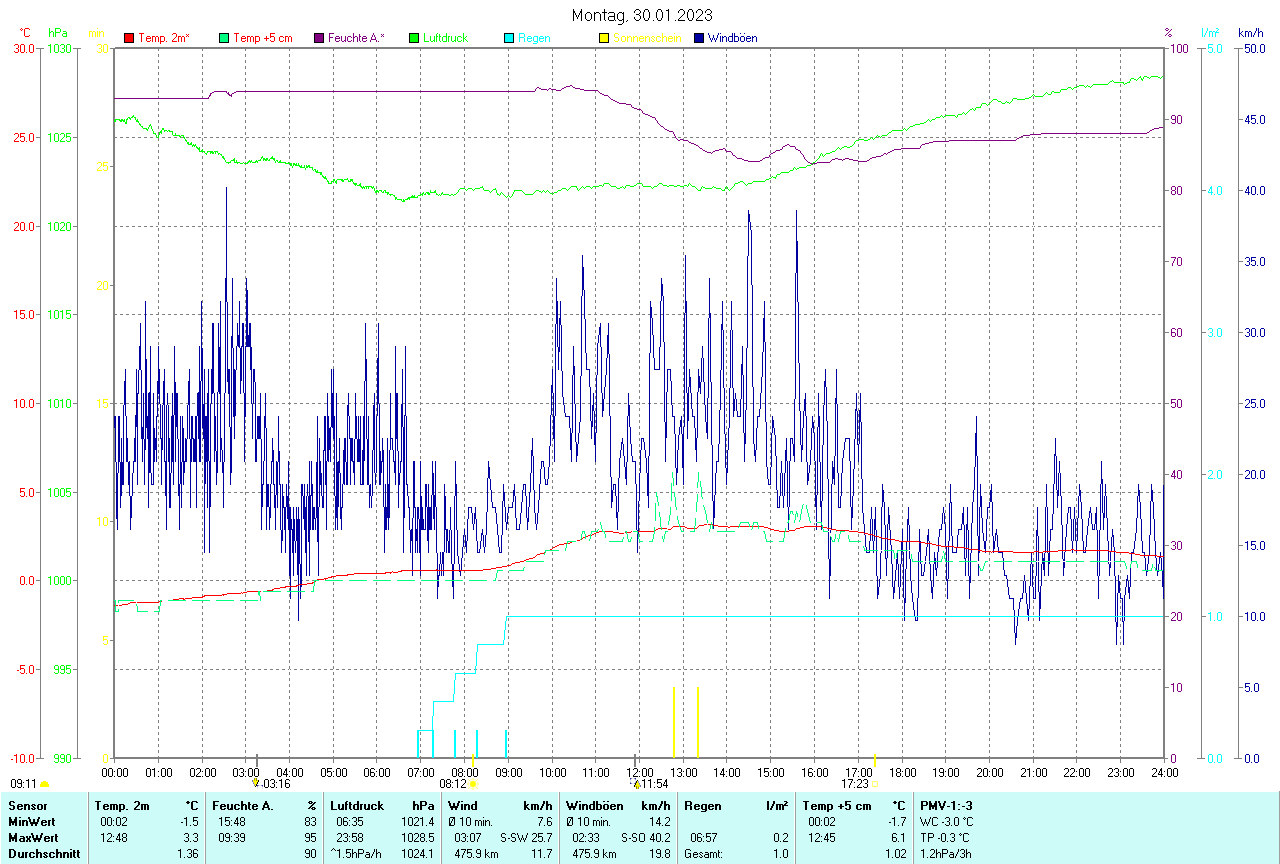Select the 'Sonnenschein' legend label
This screenshot has width=1280, height=864.
tap(647, 38)
